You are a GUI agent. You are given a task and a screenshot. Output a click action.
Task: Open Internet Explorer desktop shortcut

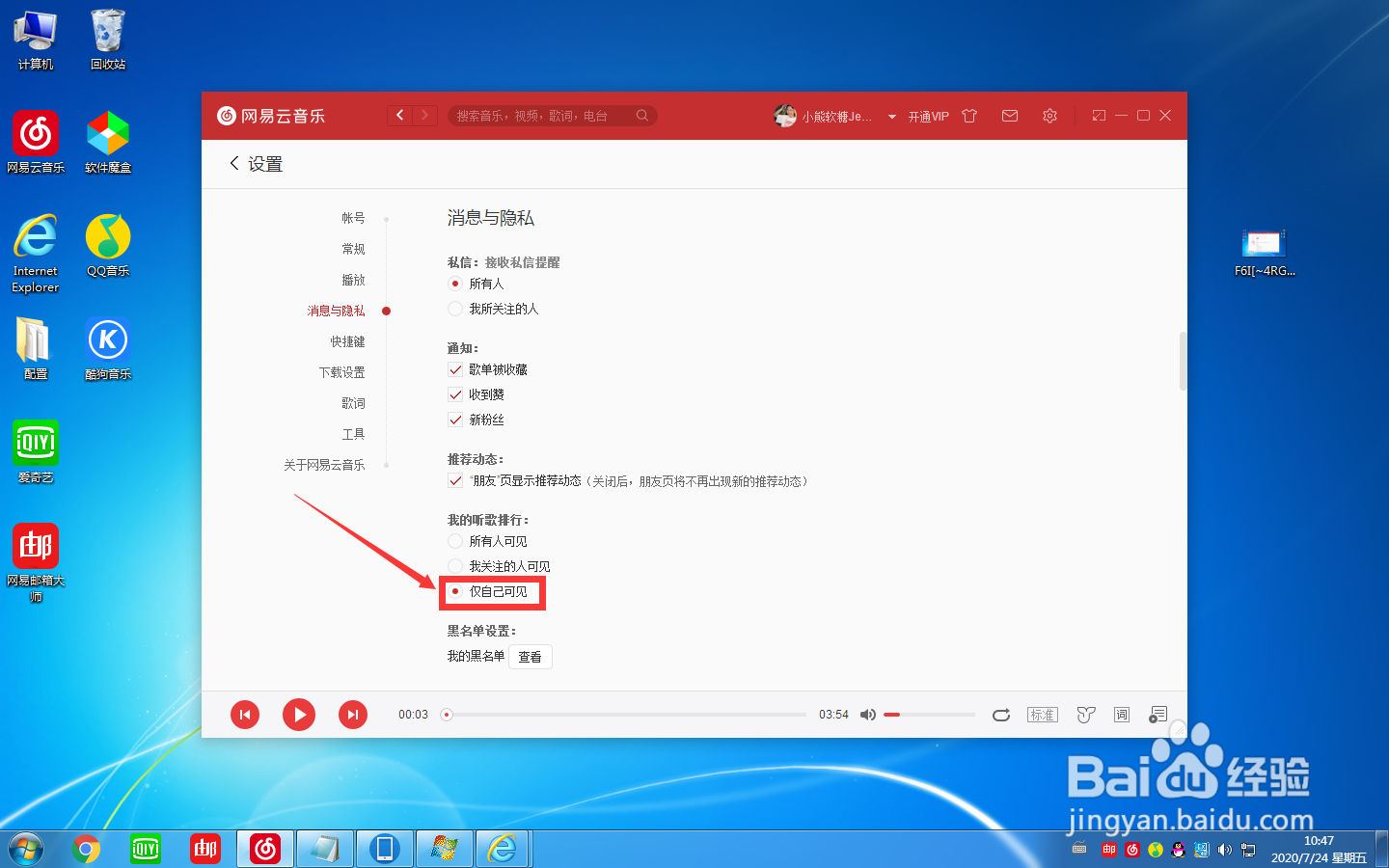point(36,254)
